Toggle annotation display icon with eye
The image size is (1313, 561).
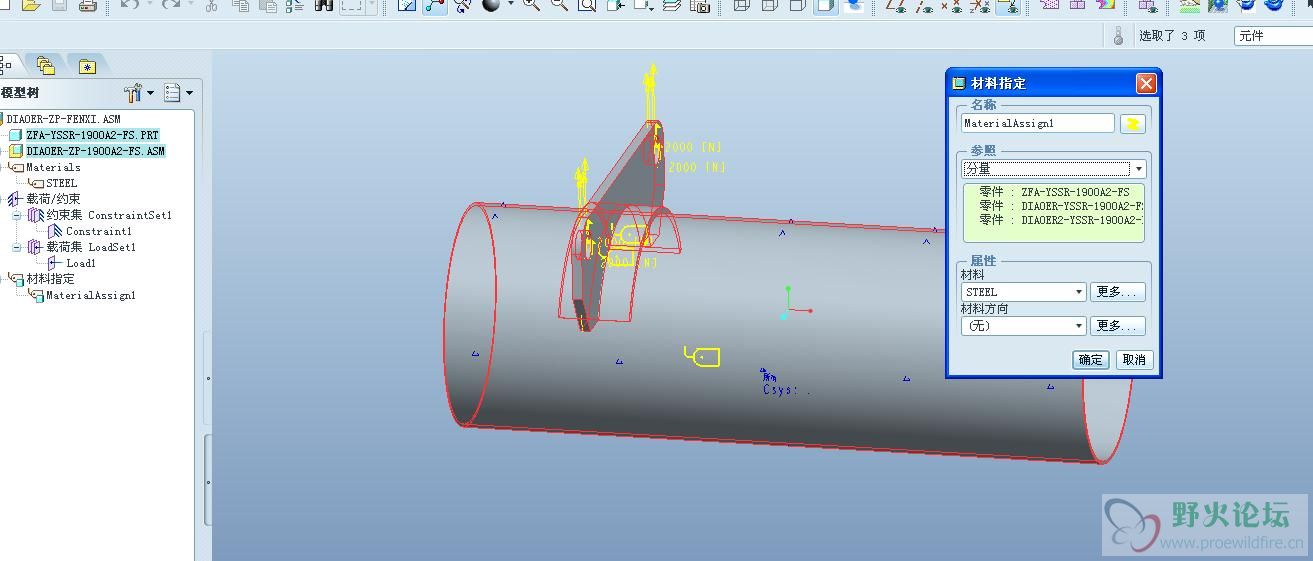click(1007, 5)
